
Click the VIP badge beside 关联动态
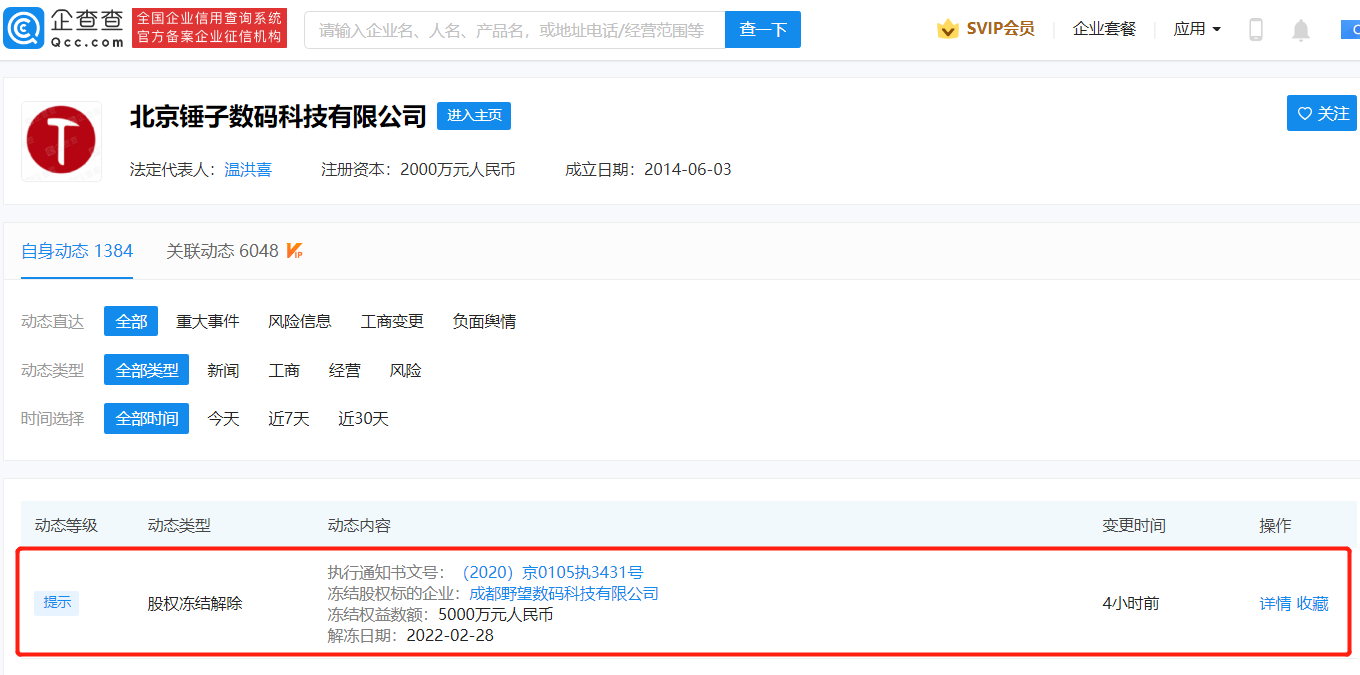click(x=294, y=251)
